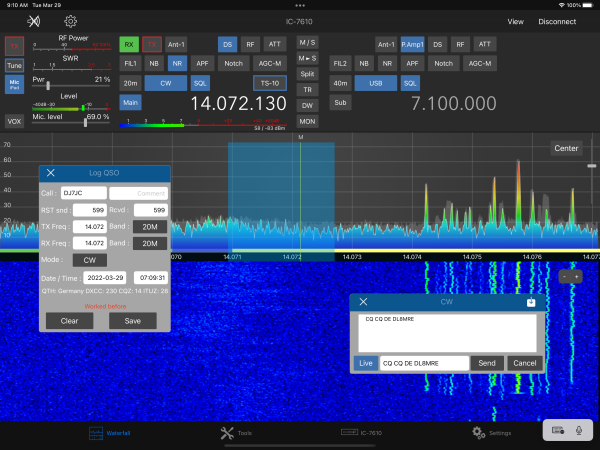Zoom in waterfall with plus icon
Image resolution: width=600 pixels, height=450 pixels.
point(576,276)
